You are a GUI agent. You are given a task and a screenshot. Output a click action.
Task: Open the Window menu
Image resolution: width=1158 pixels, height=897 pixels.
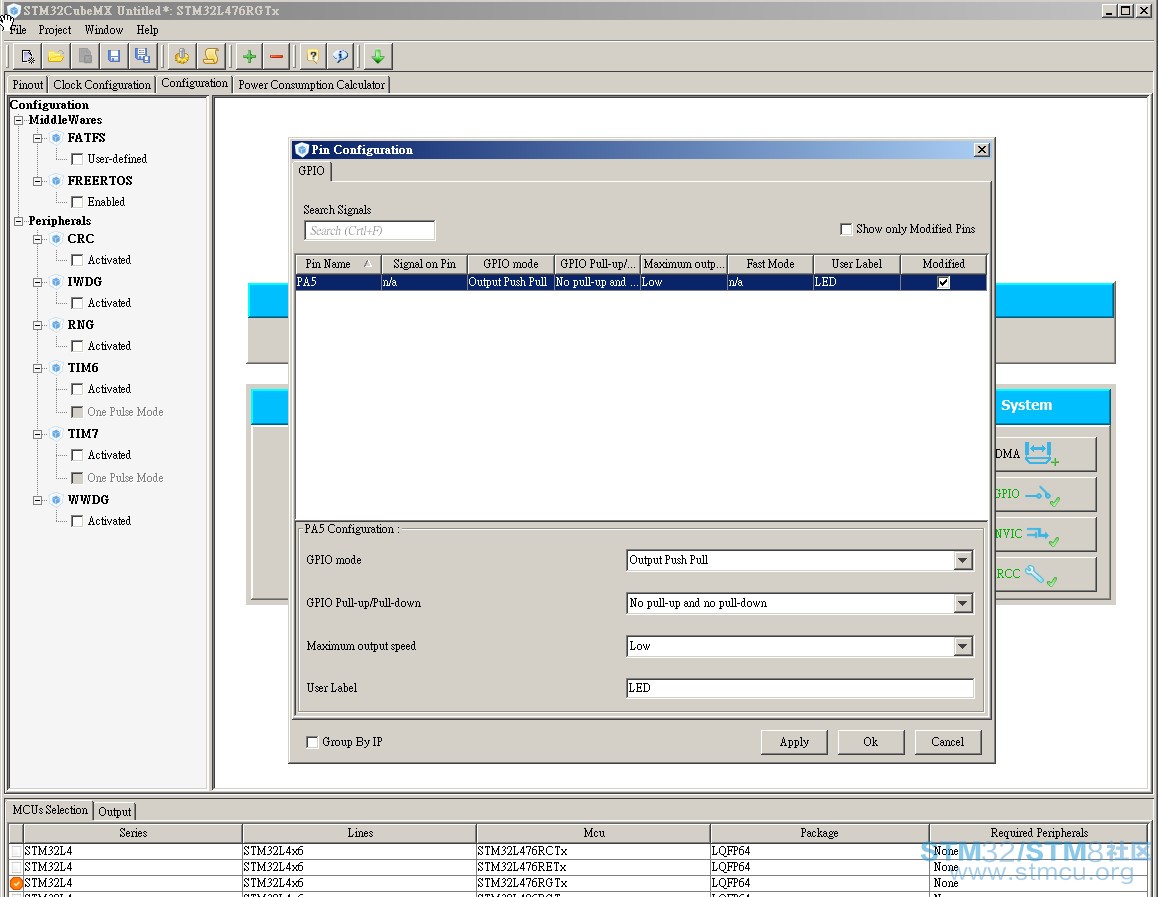pyautogui.click(x=103, y=30)
